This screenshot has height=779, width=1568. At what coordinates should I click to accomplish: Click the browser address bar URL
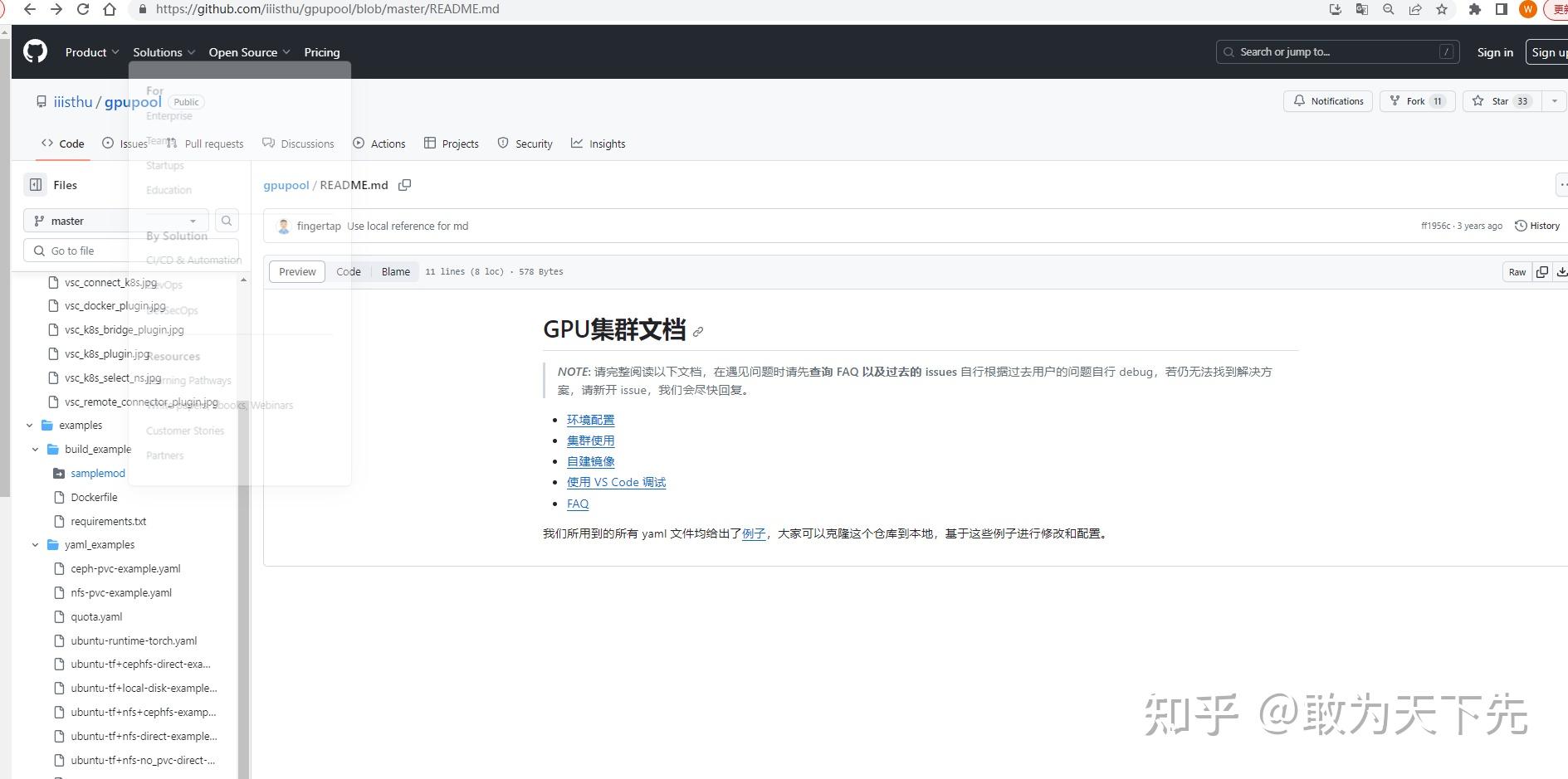(328, 9)
